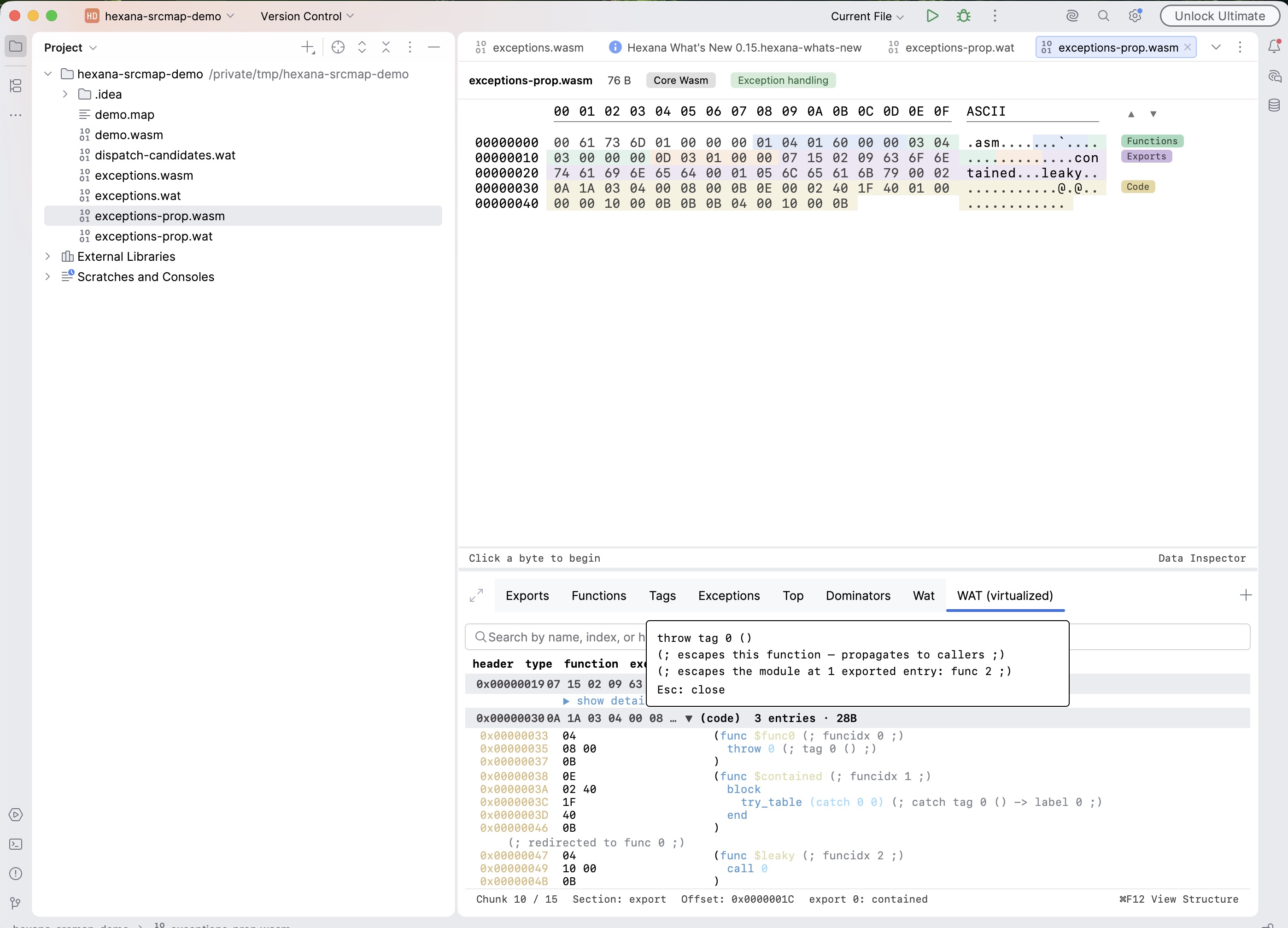This screenshot has width=1288, height=928.
Task: Open Project panel options menu
Action: (410, 48)
